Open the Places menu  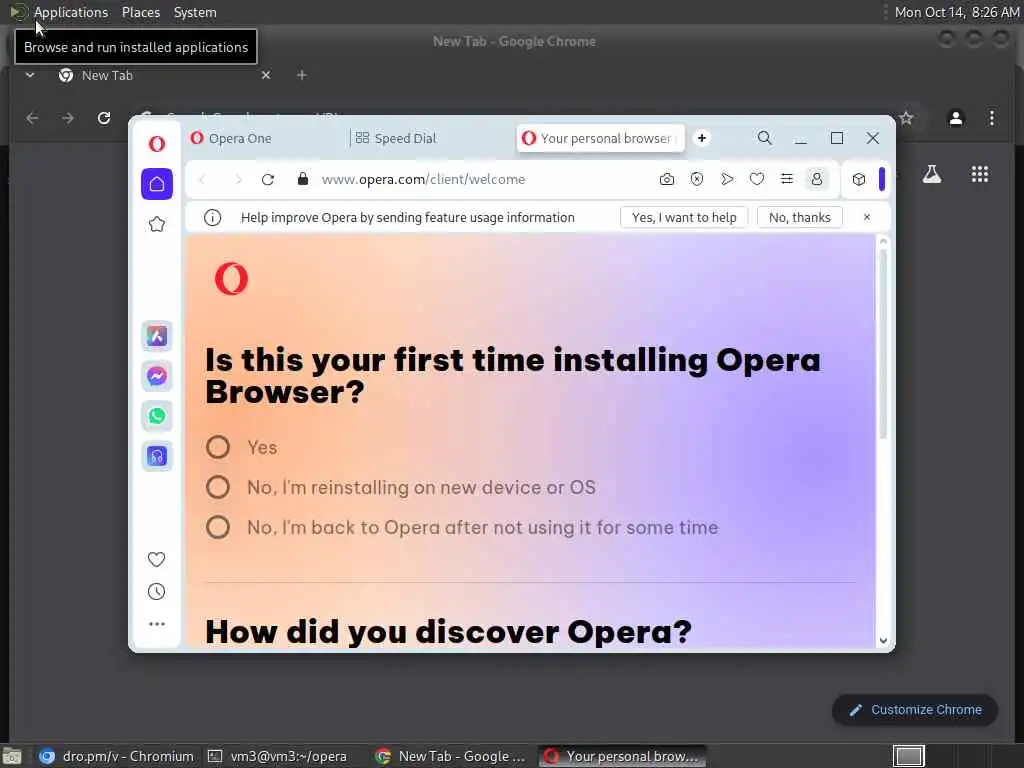141,12
